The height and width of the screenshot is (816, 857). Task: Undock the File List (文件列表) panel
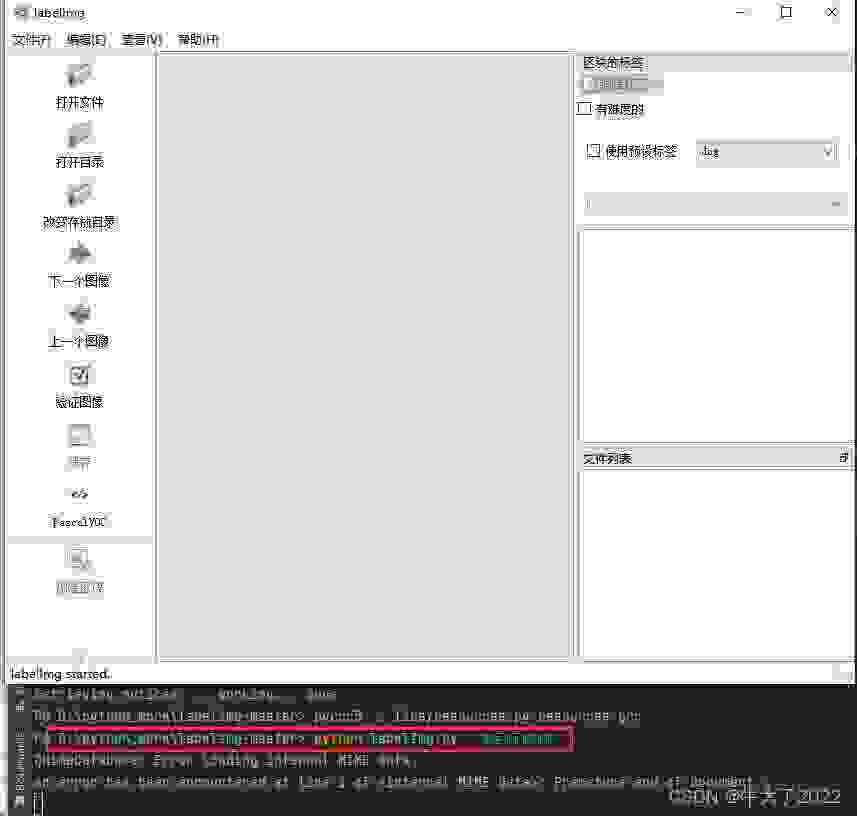pyautogui.click(x=843, y=458)
